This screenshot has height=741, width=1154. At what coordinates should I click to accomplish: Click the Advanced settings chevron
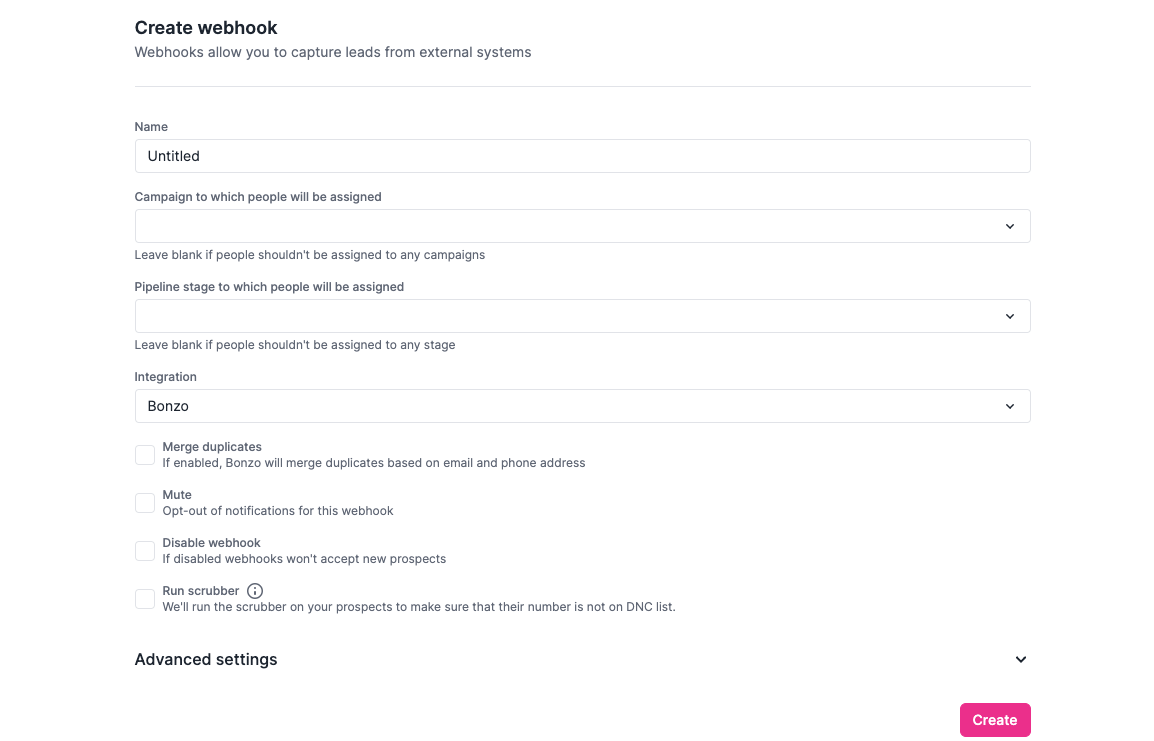(1021, 659)
